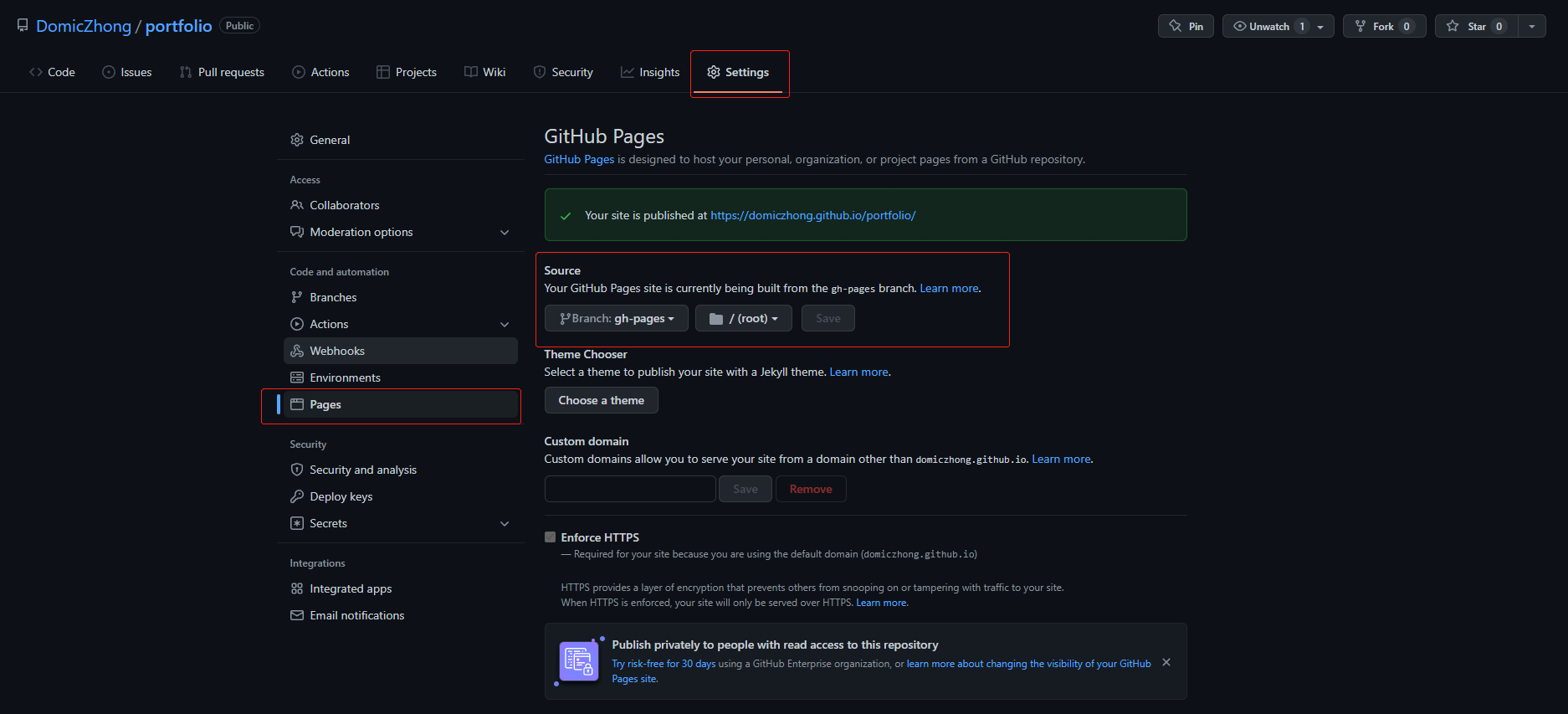Open the Unwatch dropdown arrow
1568x714 pixels.
click(x=1320, y=27)
